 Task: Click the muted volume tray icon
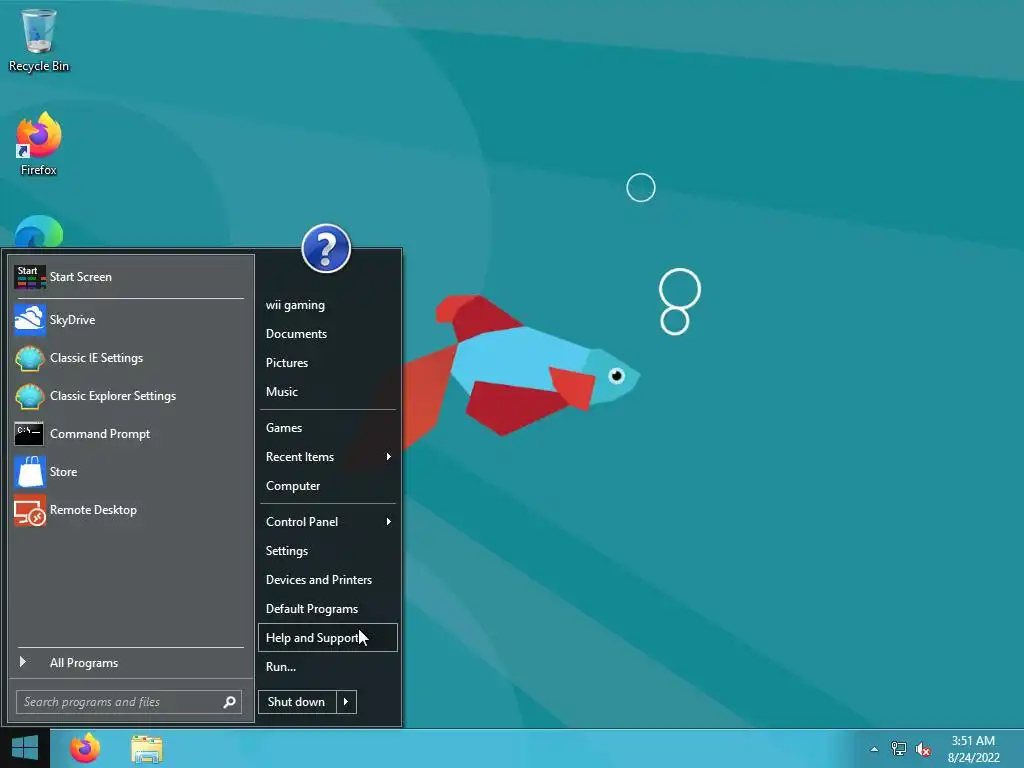(923, 749)
